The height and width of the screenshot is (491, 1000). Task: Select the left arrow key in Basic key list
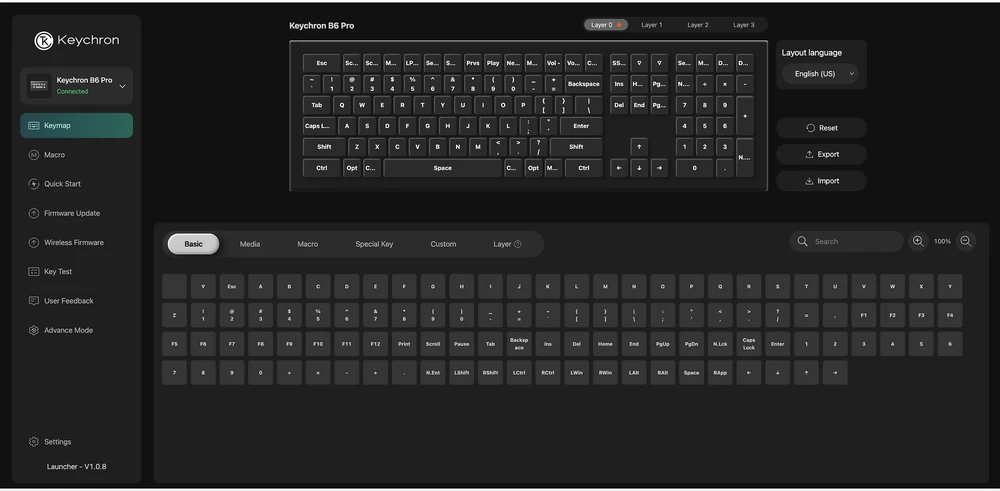pyautogui.click(x=749, y=372)
